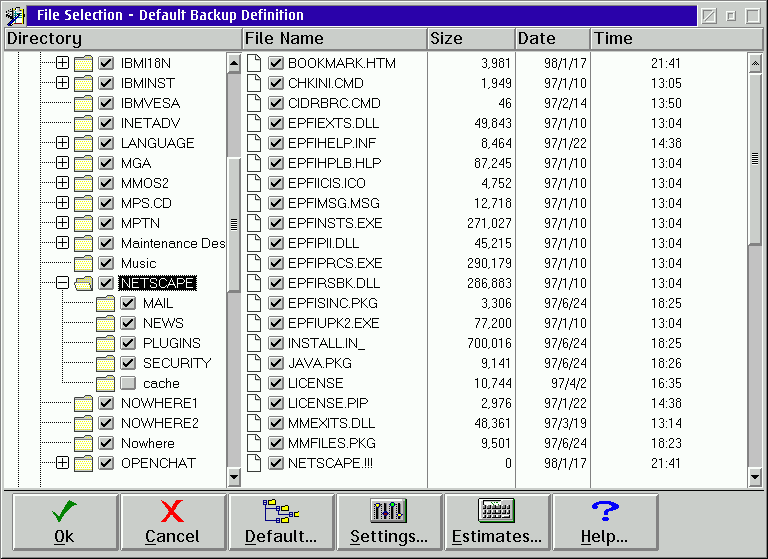Open the Settings... dialog

tap(389, 522)
